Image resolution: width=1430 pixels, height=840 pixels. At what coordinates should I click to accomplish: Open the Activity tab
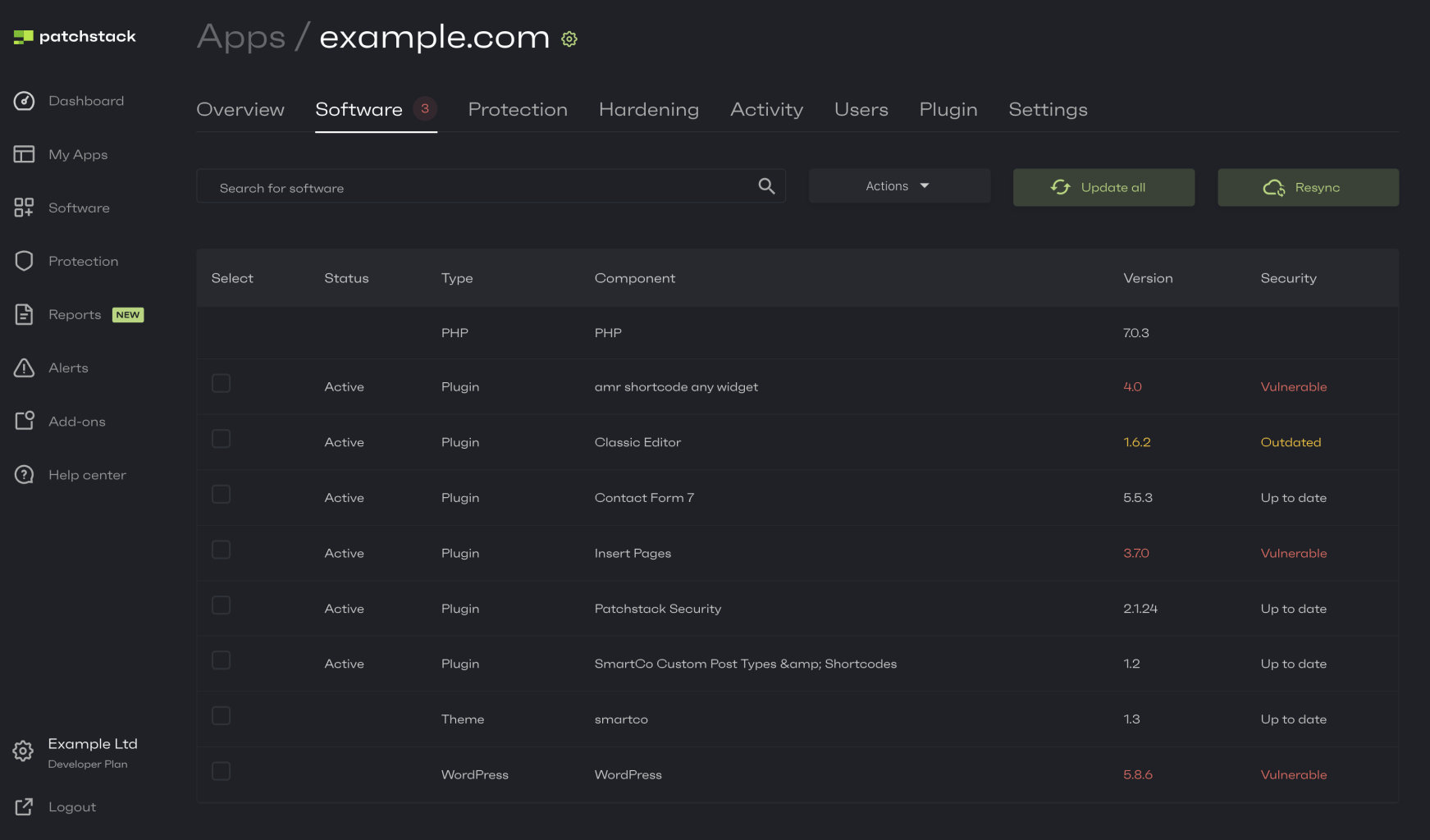pyautogui.click(x=767, y=110)
